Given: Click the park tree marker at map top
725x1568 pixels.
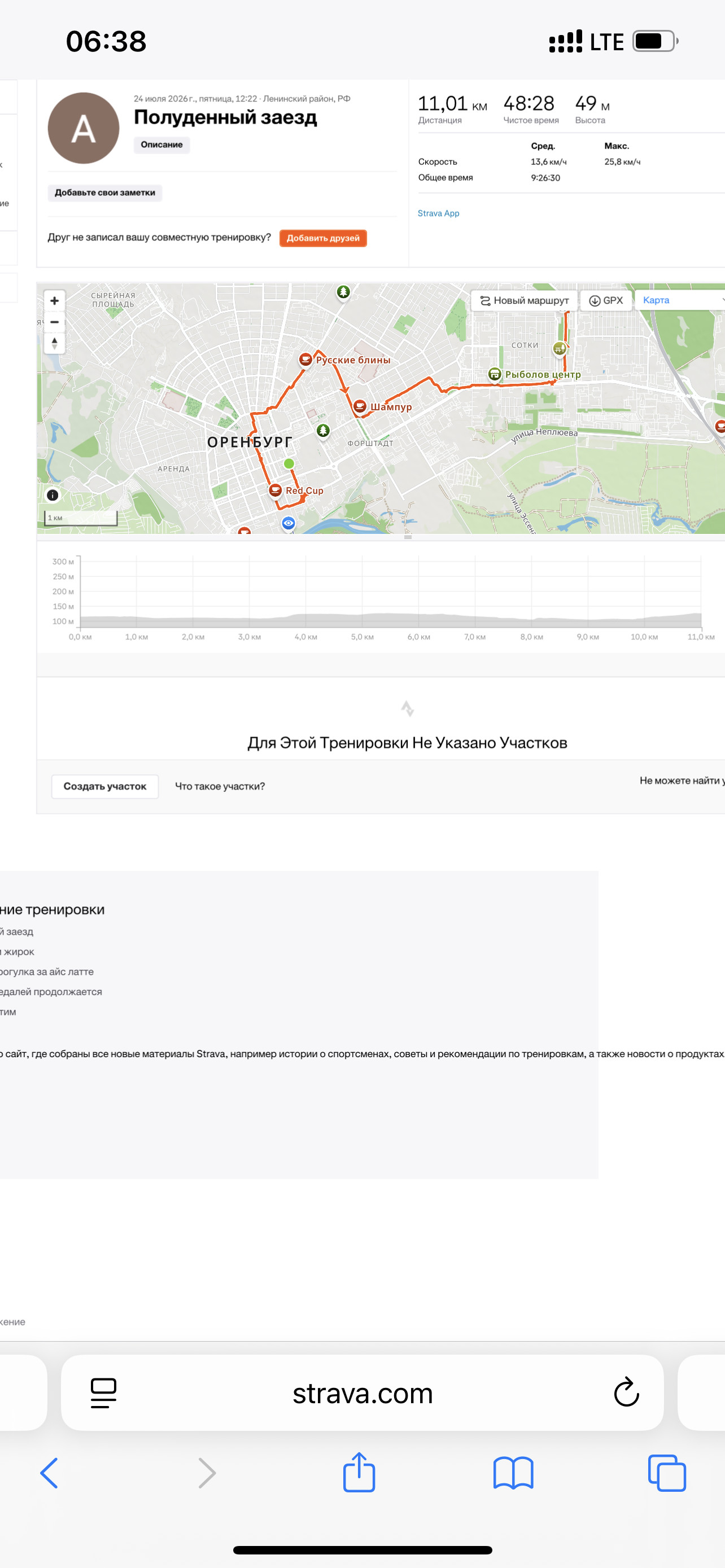Looking at the screenshot, I should pyautogui.click(x=343, y=292).
